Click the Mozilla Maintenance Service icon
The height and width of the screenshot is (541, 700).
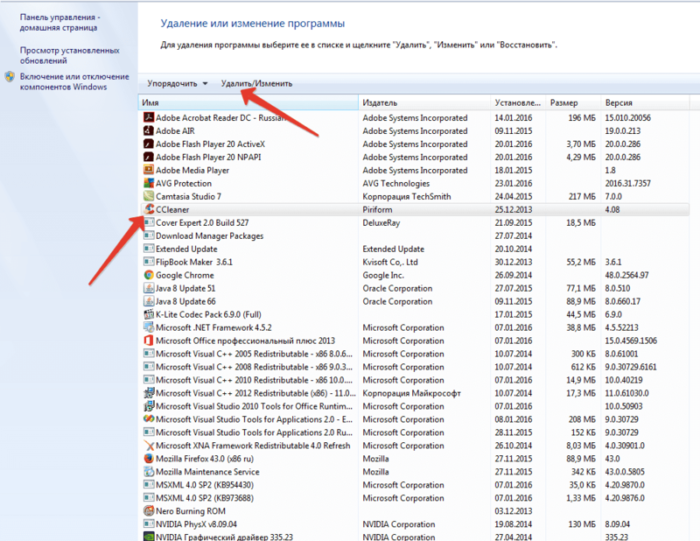[x=149, y=472]
